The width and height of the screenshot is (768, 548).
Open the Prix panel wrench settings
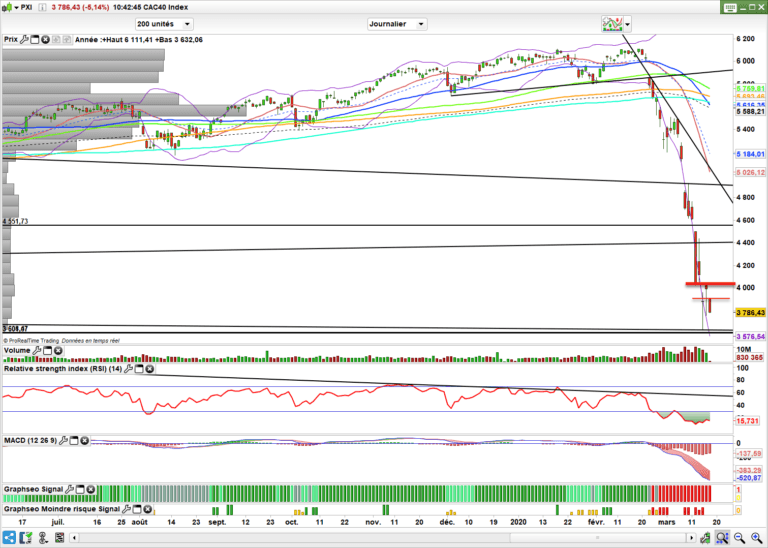click(x=26, y=40)
